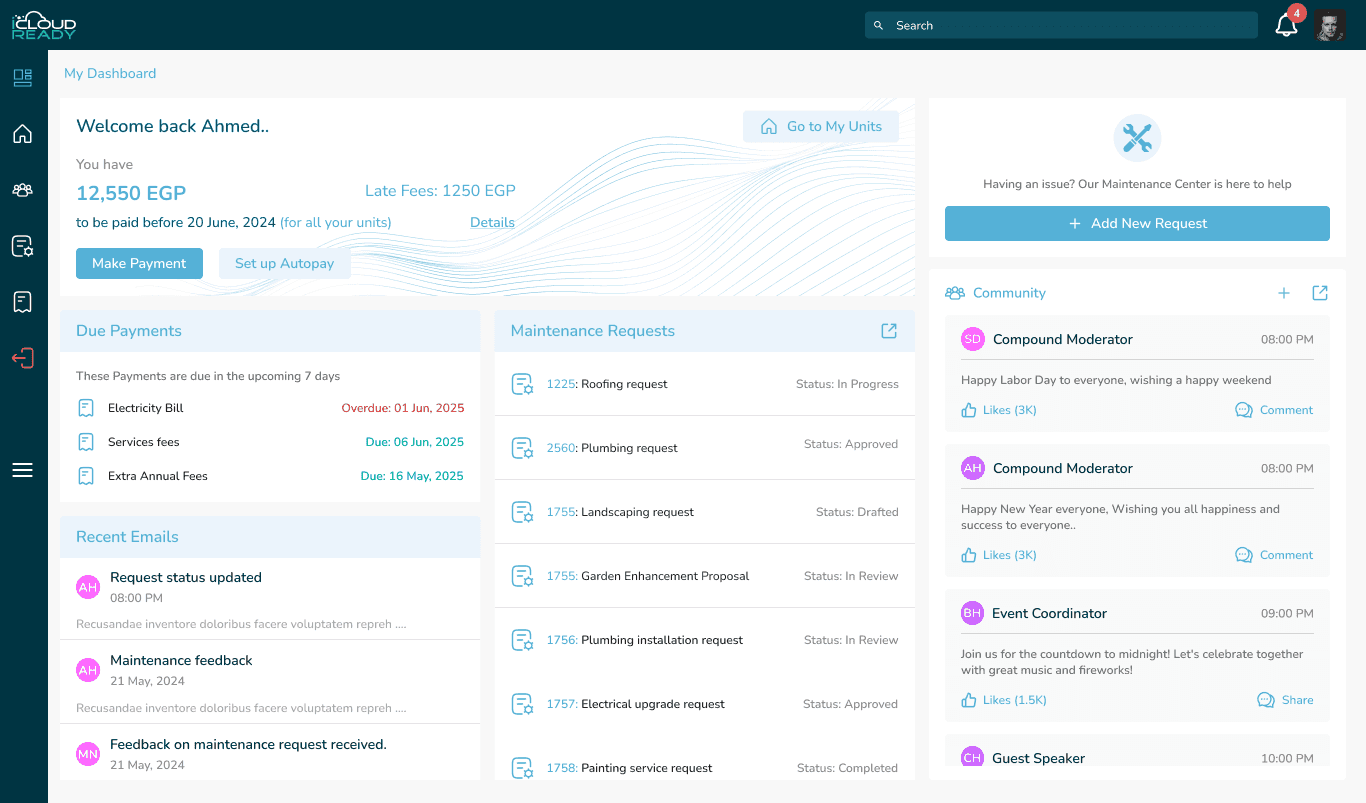Open Maintenance Requests in external view
1366x803 pixels.
[889, 331]
